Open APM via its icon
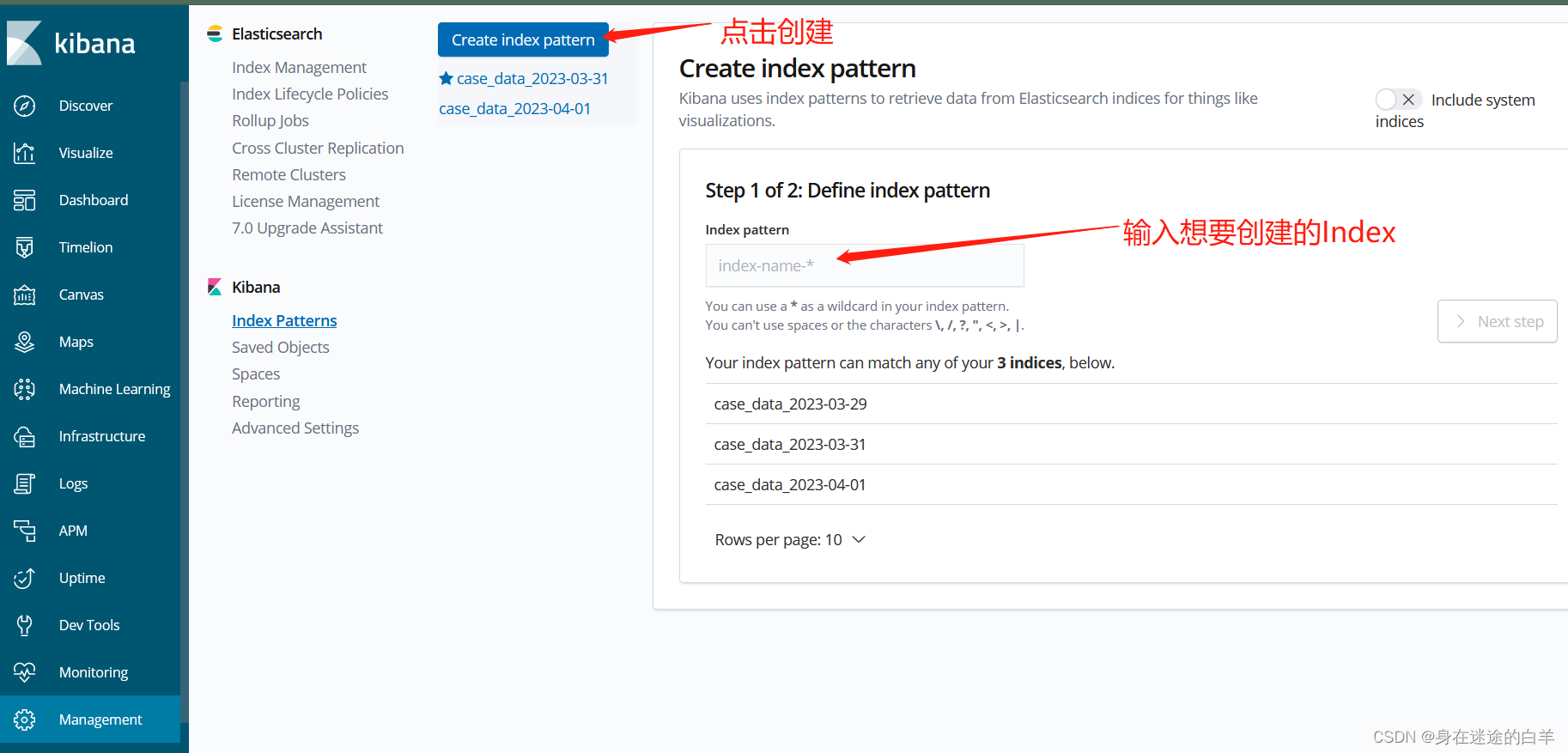 point(25,531)
